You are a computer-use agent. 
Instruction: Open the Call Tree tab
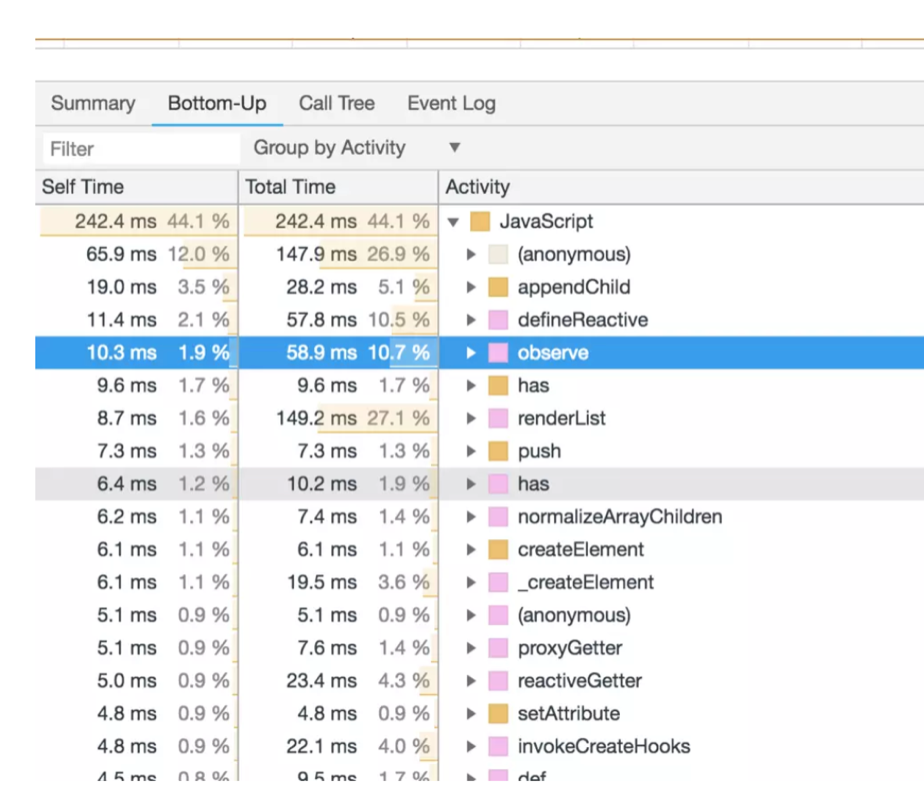click(336, 103)
